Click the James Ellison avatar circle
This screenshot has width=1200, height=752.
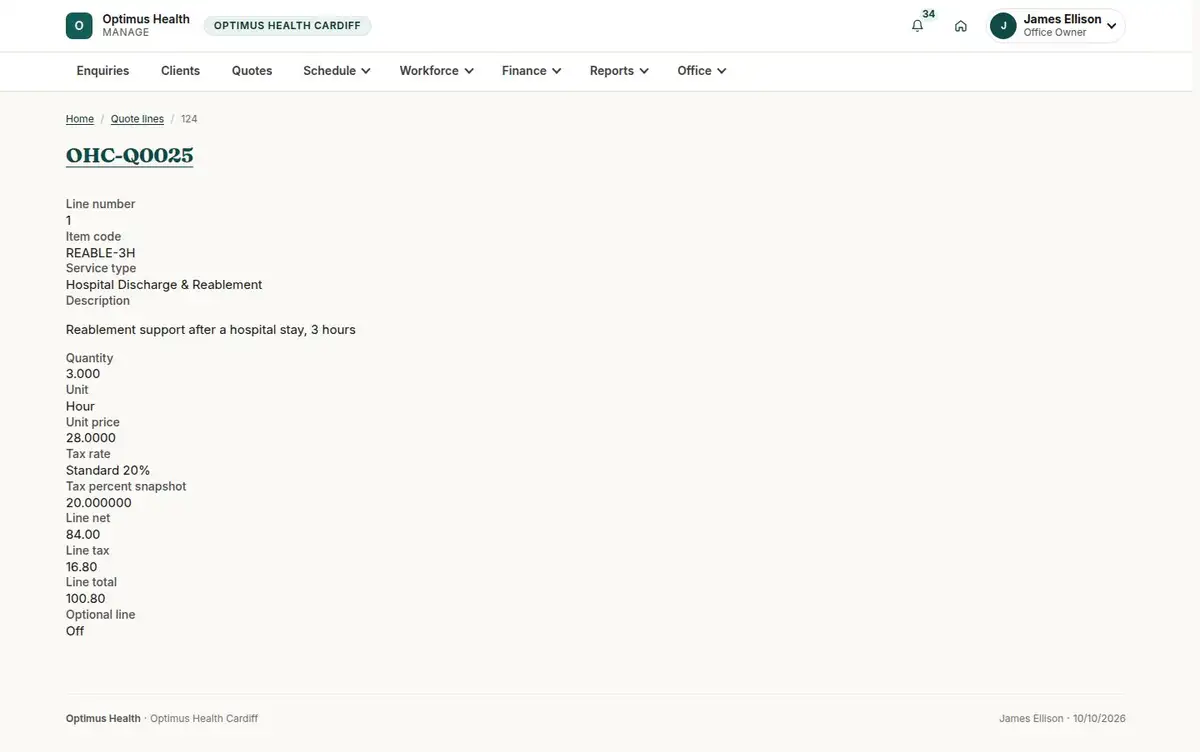[1003, 26]
